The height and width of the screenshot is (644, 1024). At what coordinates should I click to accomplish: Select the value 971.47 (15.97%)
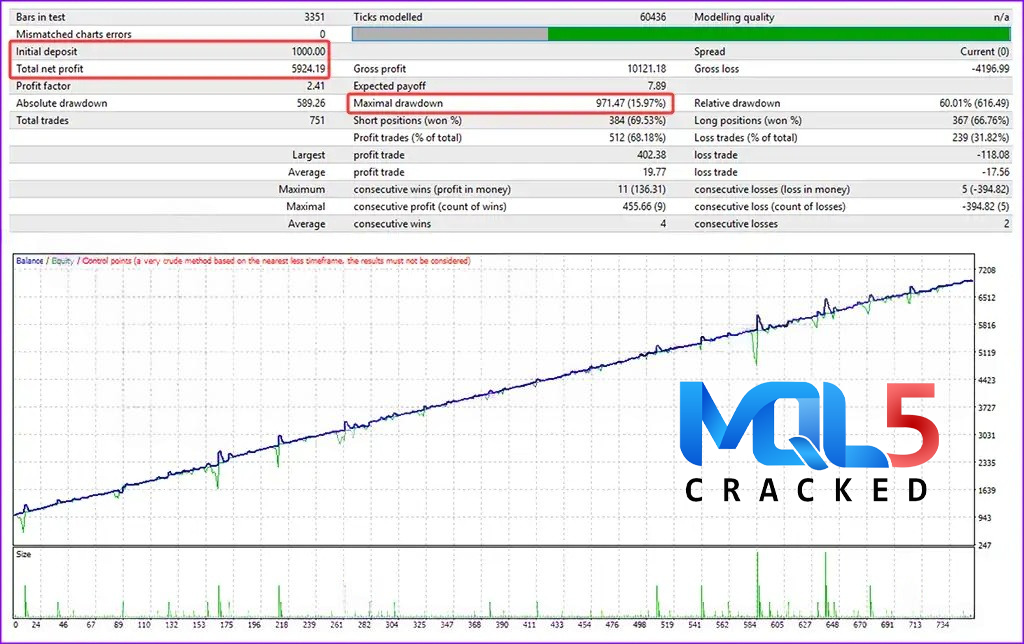coord(631,103)
